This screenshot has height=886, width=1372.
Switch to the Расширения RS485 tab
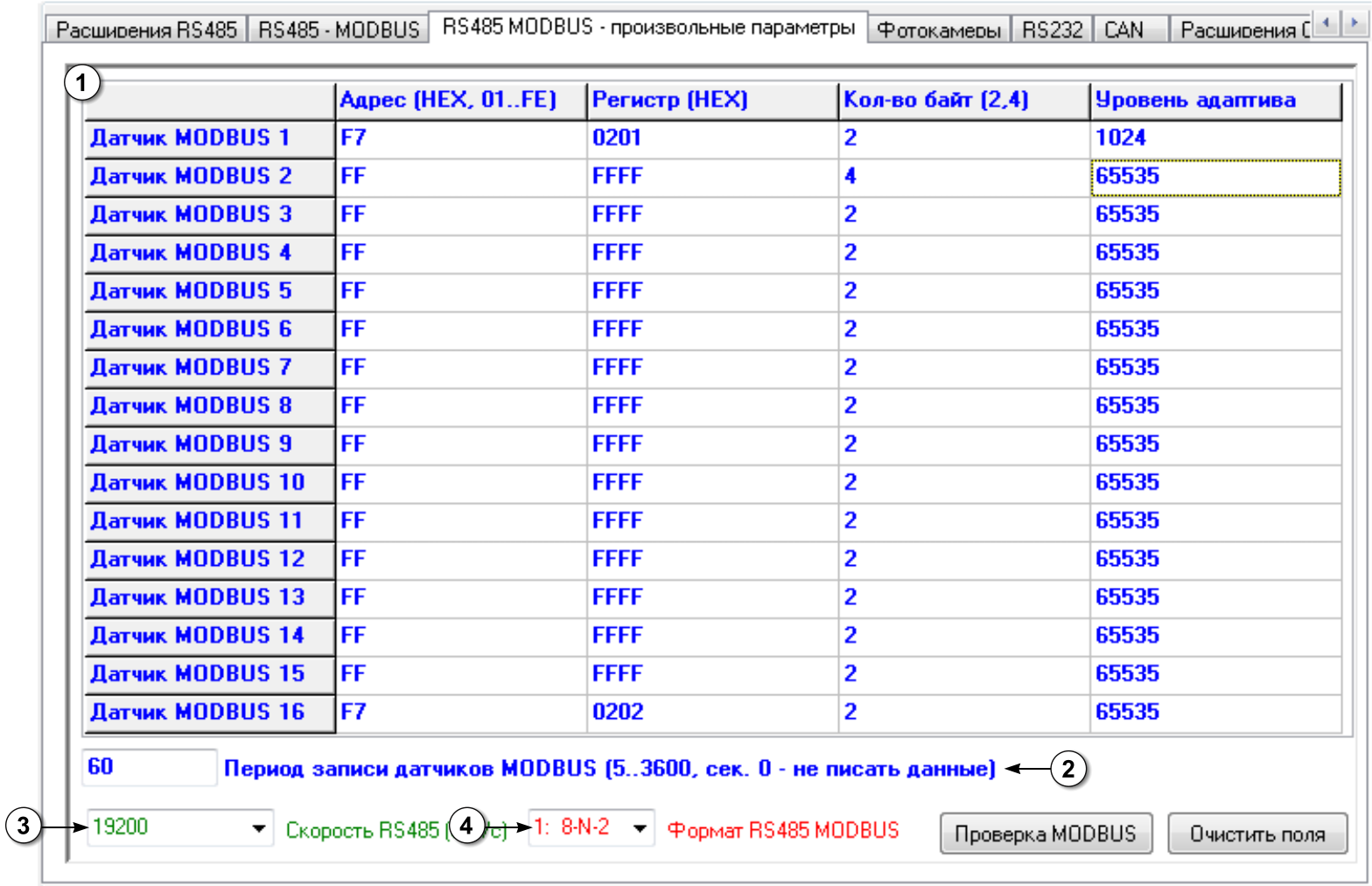[146, 30]
